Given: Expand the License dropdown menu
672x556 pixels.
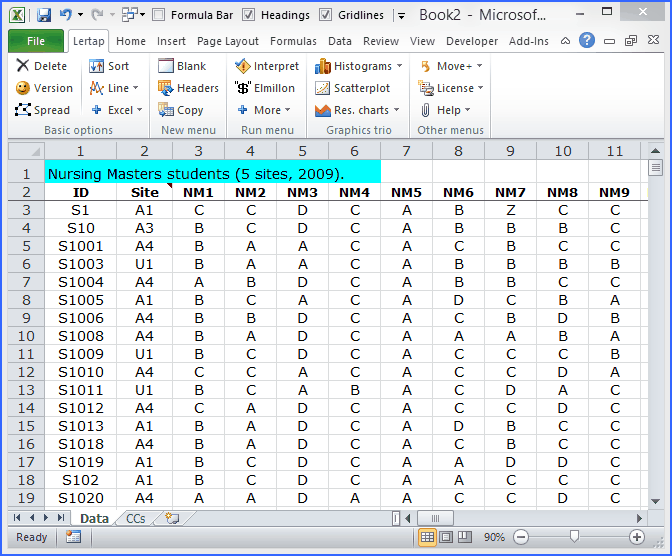Looking at the screenshot, I should click(480, 88).
